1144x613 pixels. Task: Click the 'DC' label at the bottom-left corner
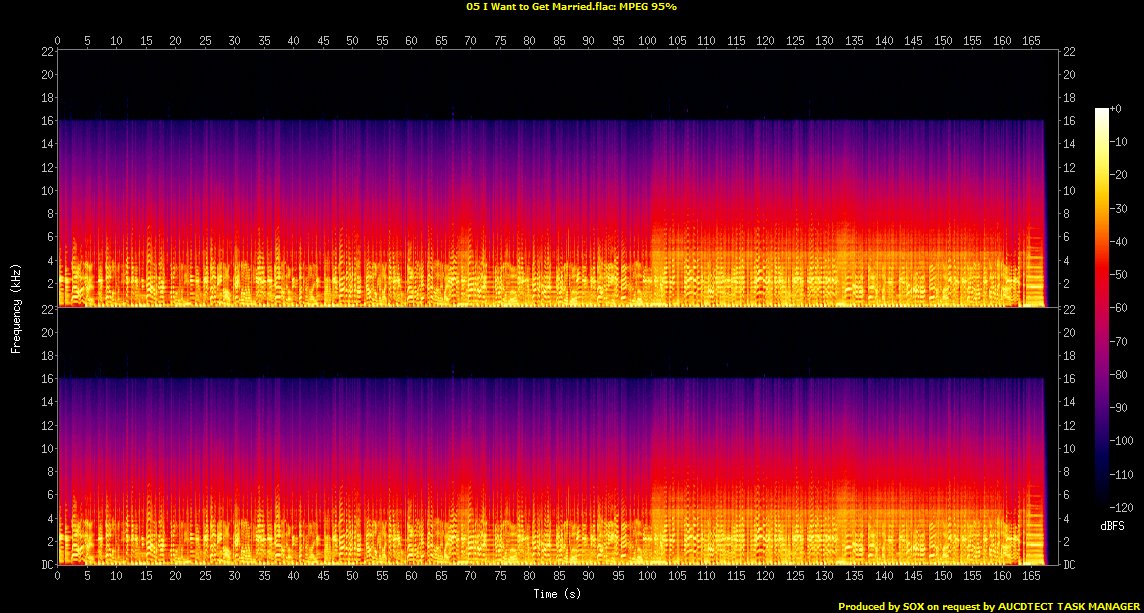[46, 565]
